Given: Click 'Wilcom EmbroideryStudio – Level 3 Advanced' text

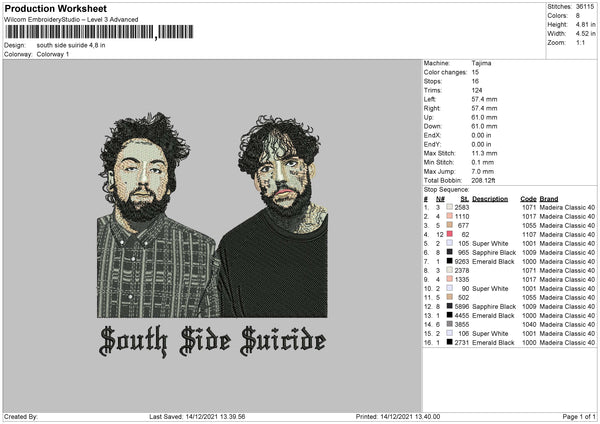Looking at the screenshot, I should point(71,20).
